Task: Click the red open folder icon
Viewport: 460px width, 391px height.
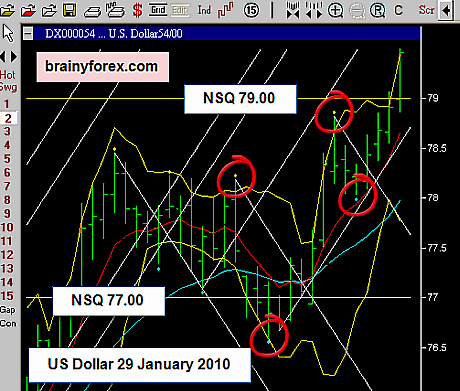Action: click(28, 10)
